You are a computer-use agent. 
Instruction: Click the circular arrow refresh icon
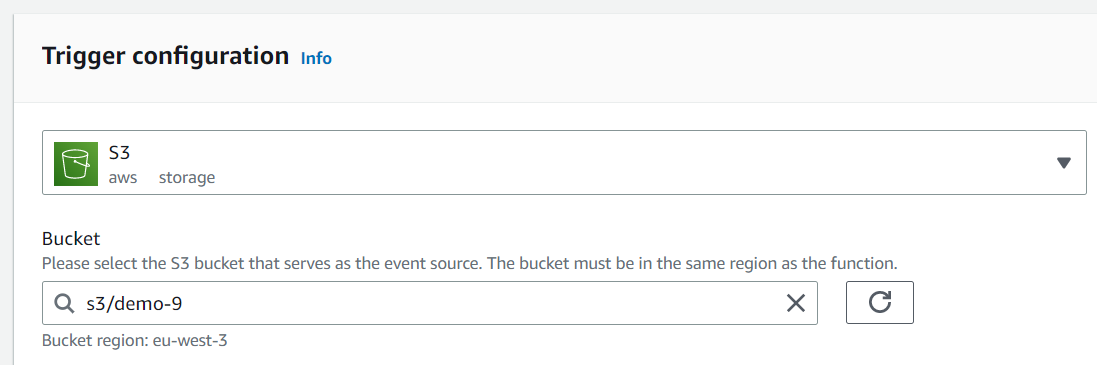click(879, 303)
